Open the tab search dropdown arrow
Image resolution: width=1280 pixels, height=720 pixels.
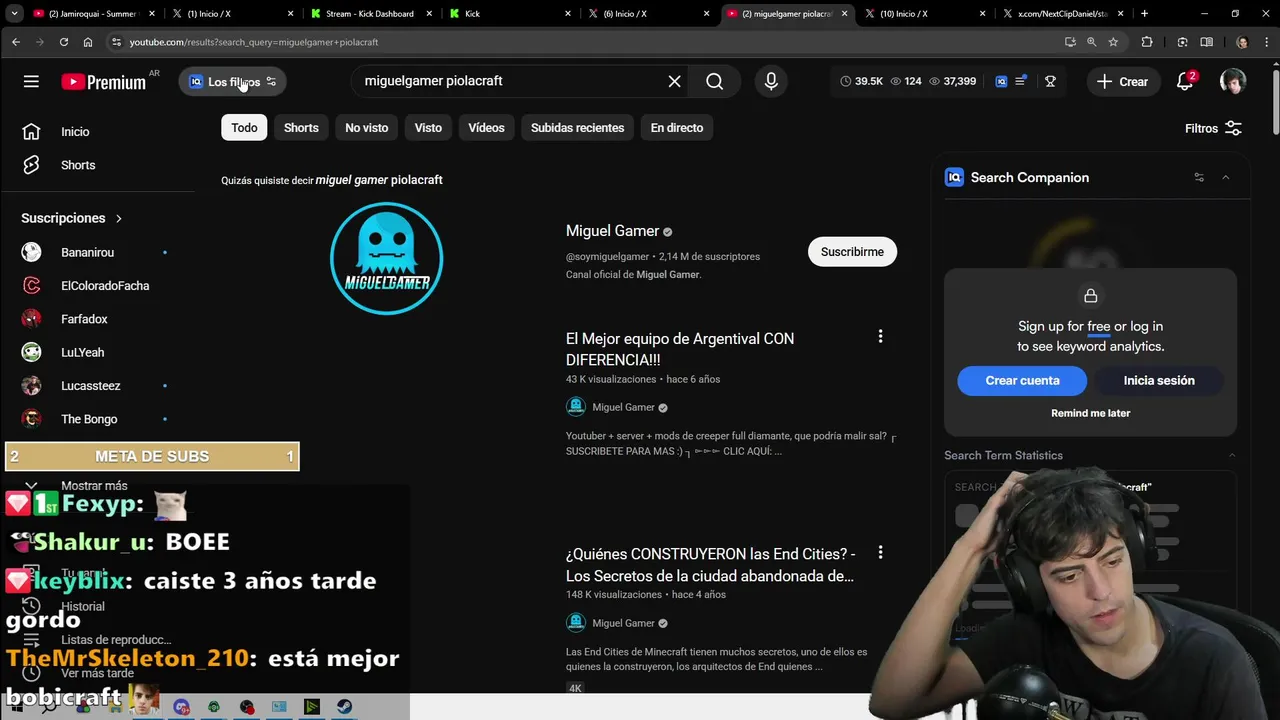(x=15, y=14)
